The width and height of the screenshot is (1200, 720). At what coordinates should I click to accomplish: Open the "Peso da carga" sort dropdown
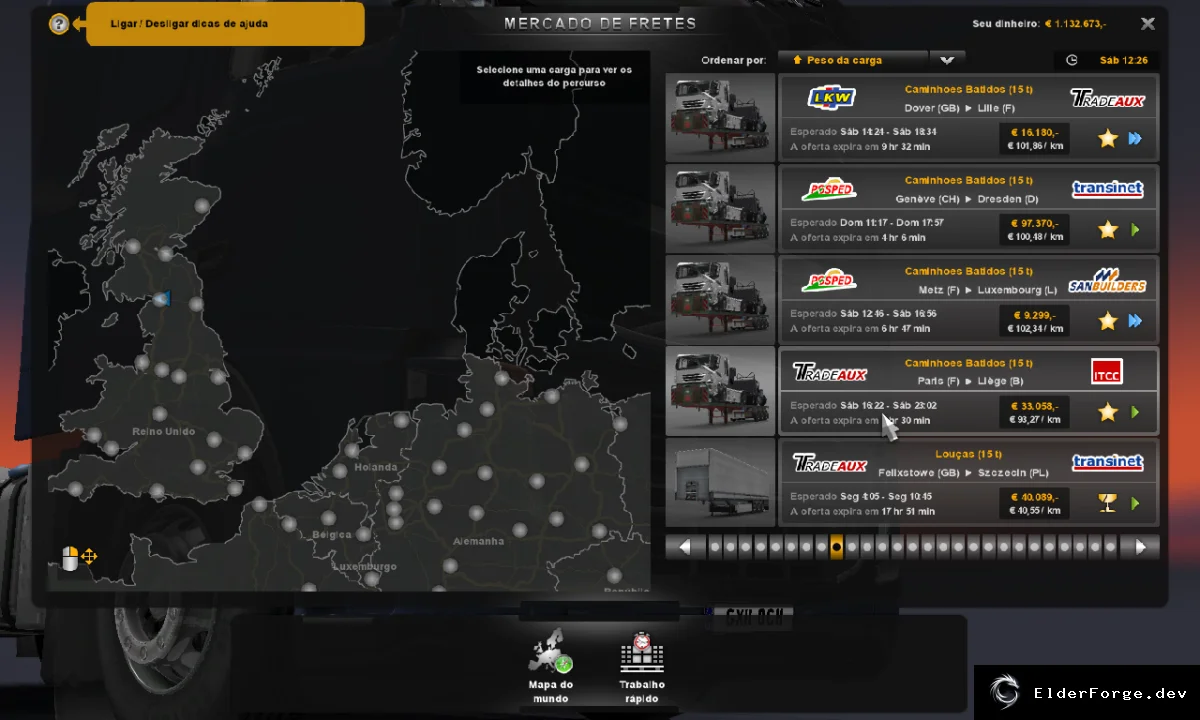pos(853,60)
